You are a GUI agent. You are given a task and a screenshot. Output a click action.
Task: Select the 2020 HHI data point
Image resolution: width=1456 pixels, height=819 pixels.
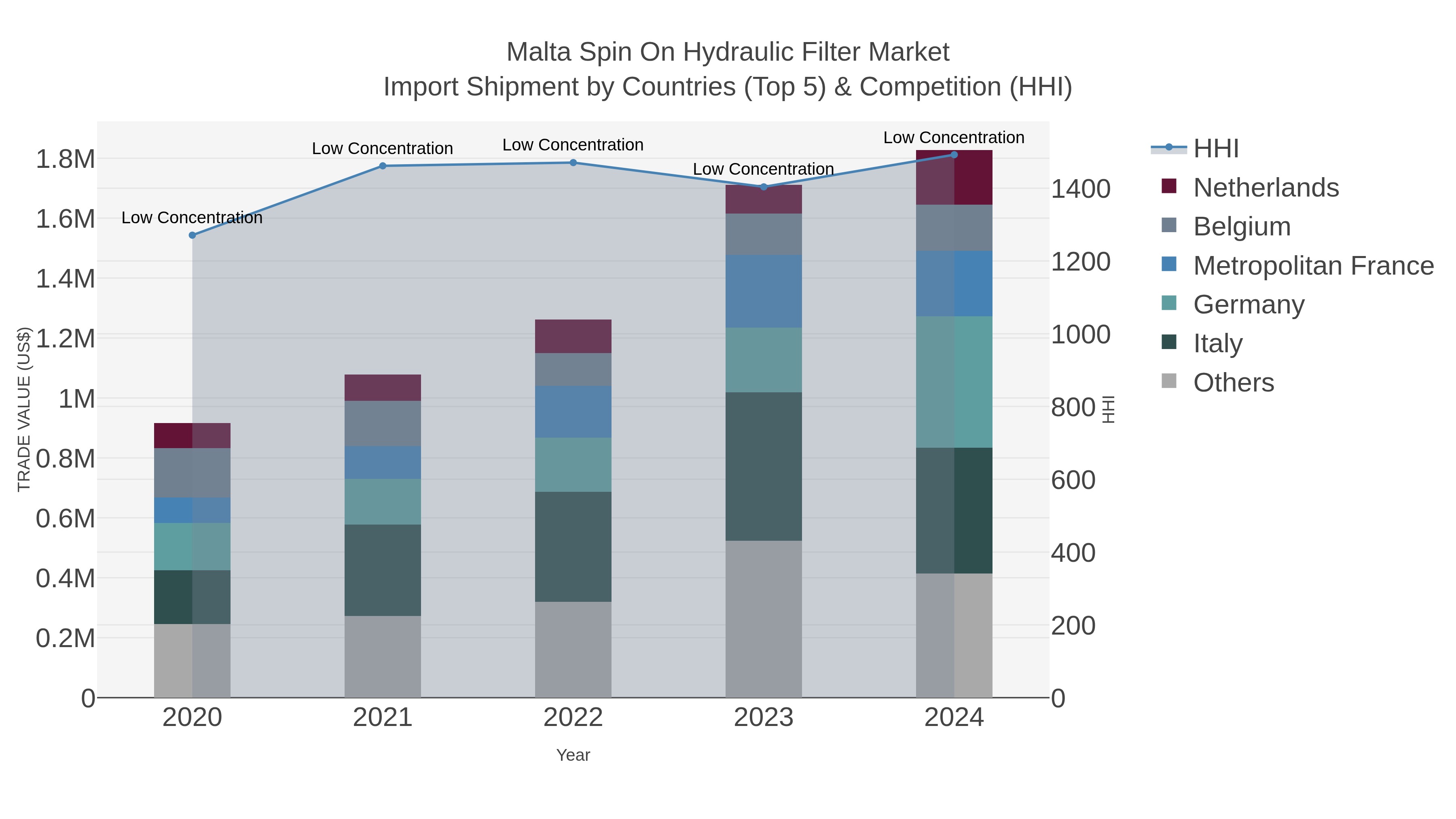pos(192,235)
